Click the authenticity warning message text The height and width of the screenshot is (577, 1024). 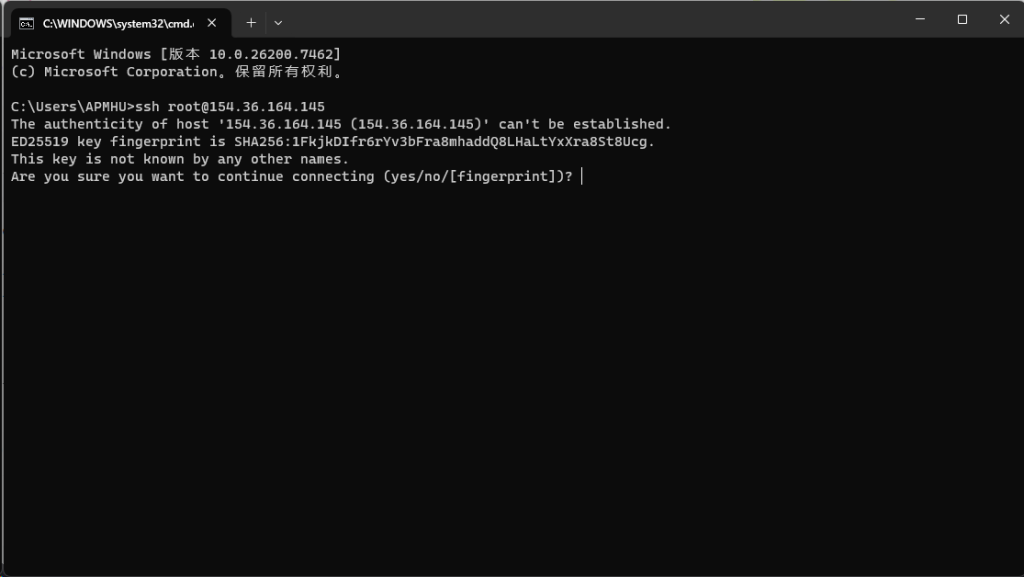340,124
